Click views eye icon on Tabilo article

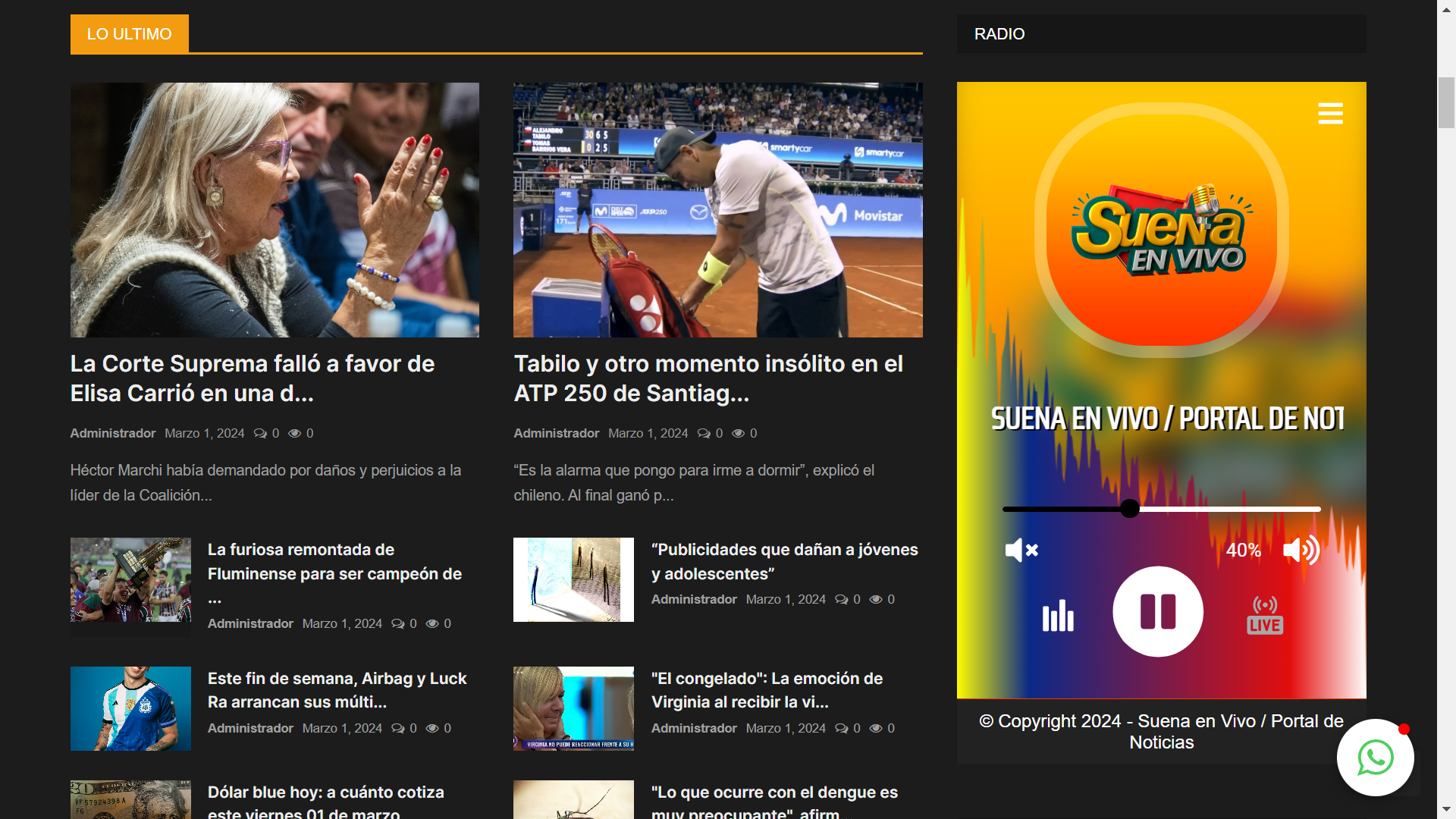(738, 434)
